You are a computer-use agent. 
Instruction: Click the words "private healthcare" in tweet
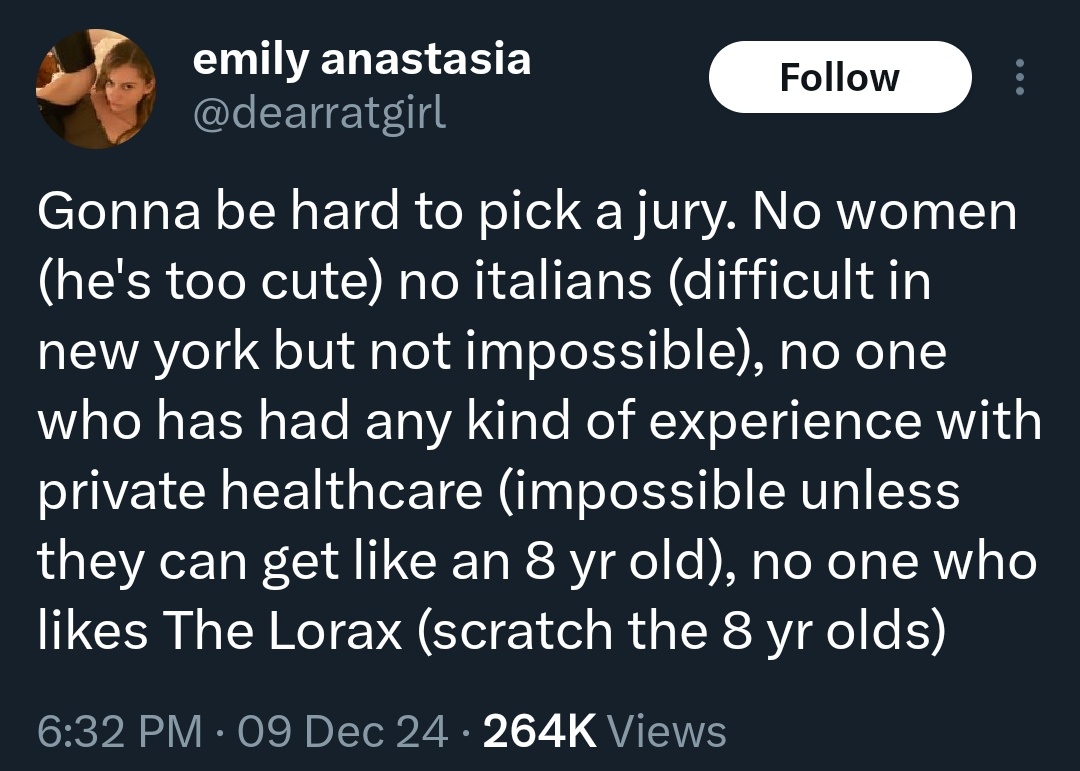coord(260,493)
